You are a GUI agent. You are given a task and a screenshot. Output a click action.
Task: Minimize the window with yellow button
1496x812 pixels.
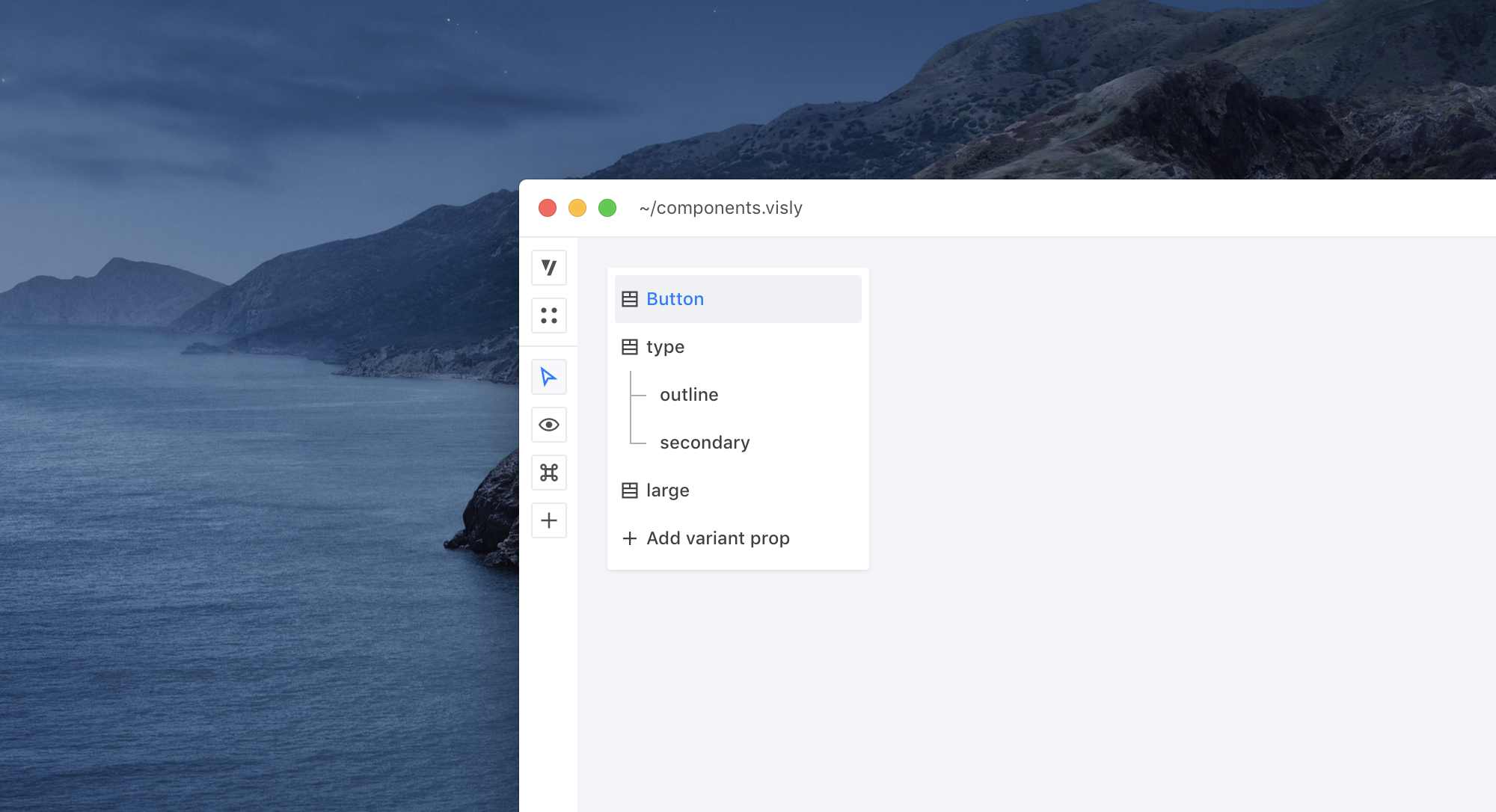pos(577,208)
